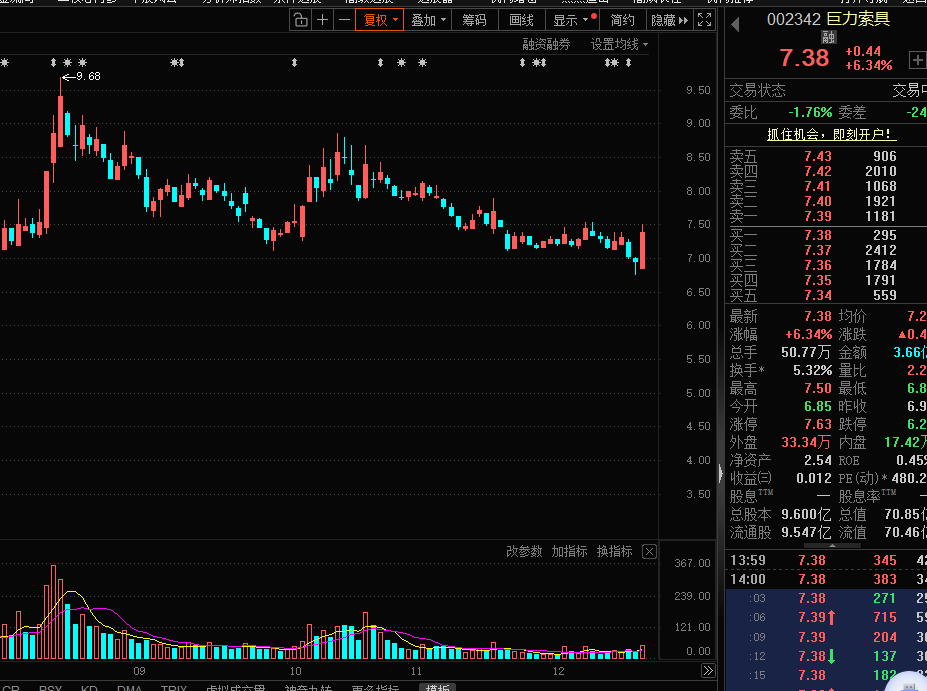Viewport: 927px width, 691px height.
Task: Click the 融 margin trading badge
Action: [829, 38]
